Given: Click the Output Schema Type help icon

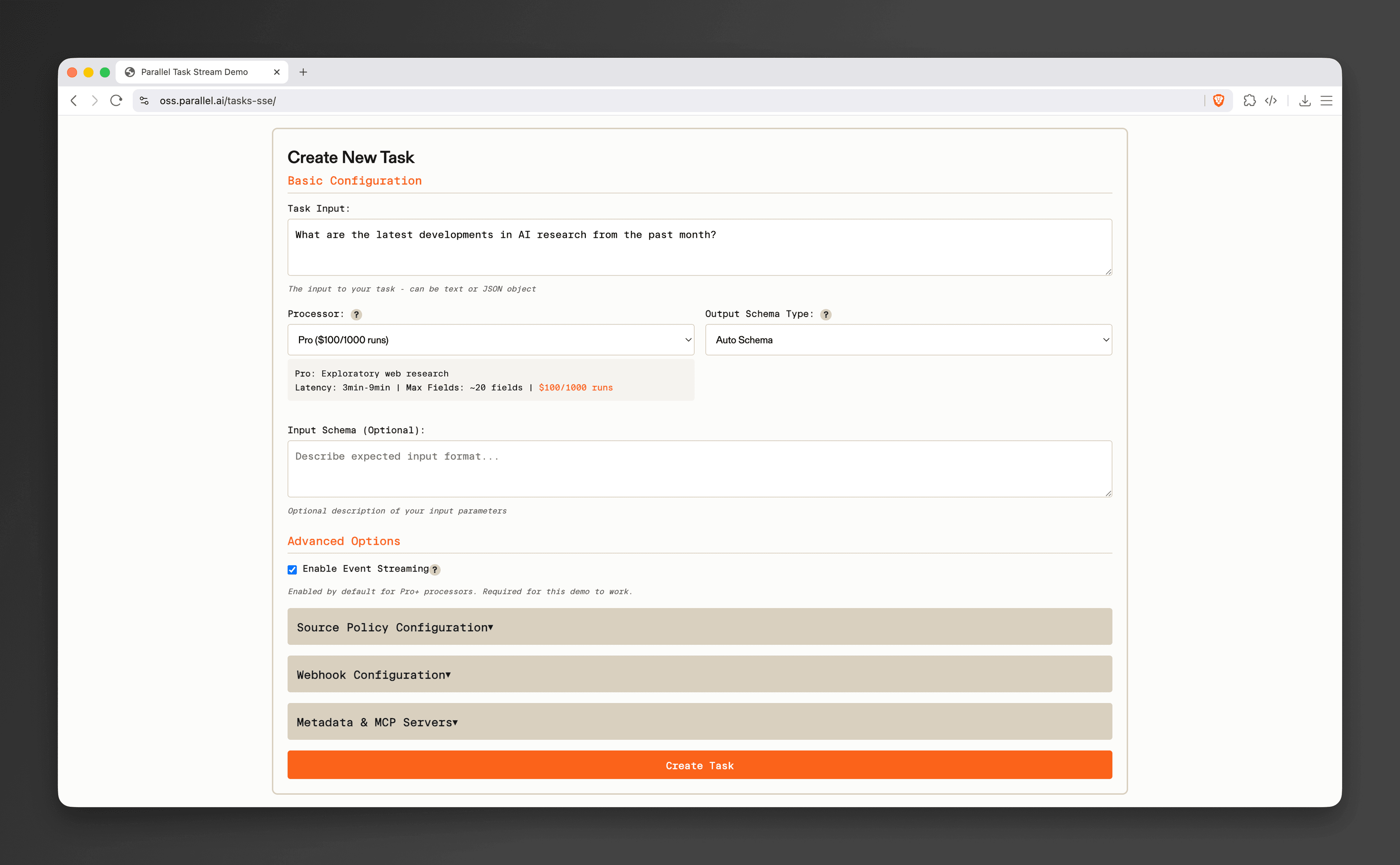Looking at the screenshot, I should [826, 314].
